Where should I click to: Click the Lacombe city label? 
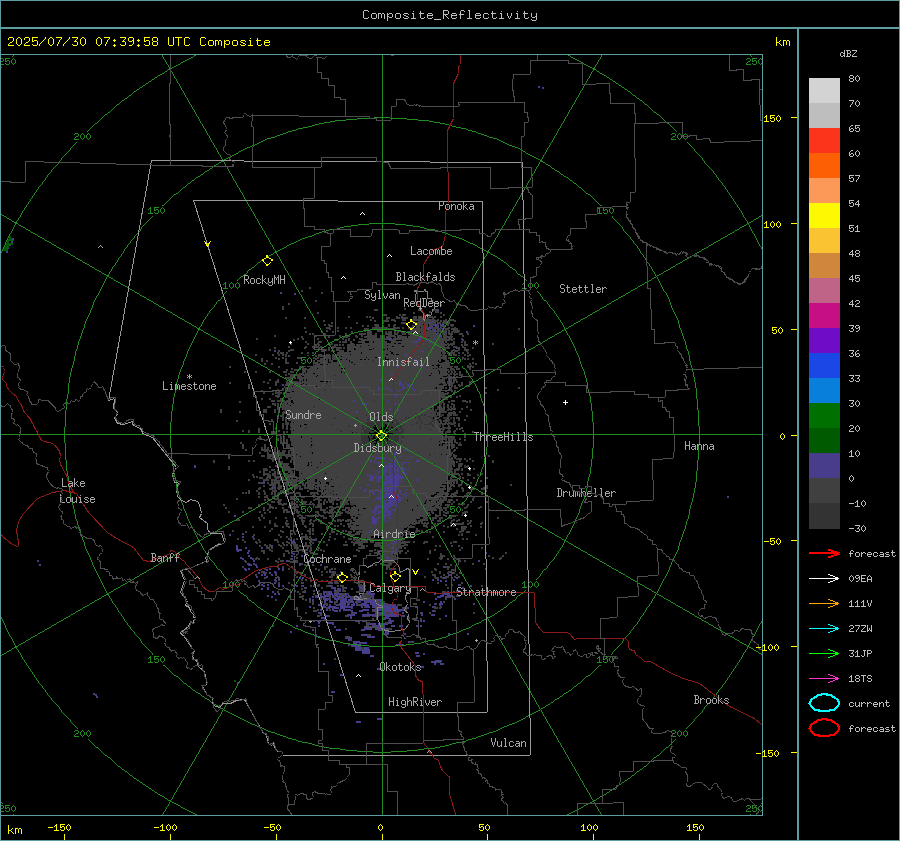click(431, 251)
